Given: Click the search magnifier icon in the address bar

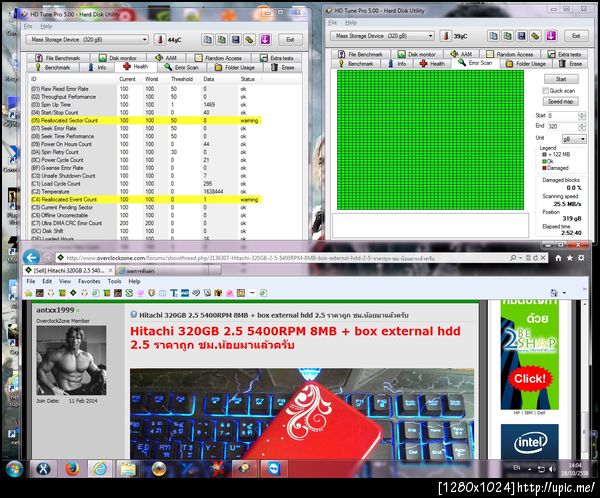Looking at the screenshot, I should click(x=513, y=258).
